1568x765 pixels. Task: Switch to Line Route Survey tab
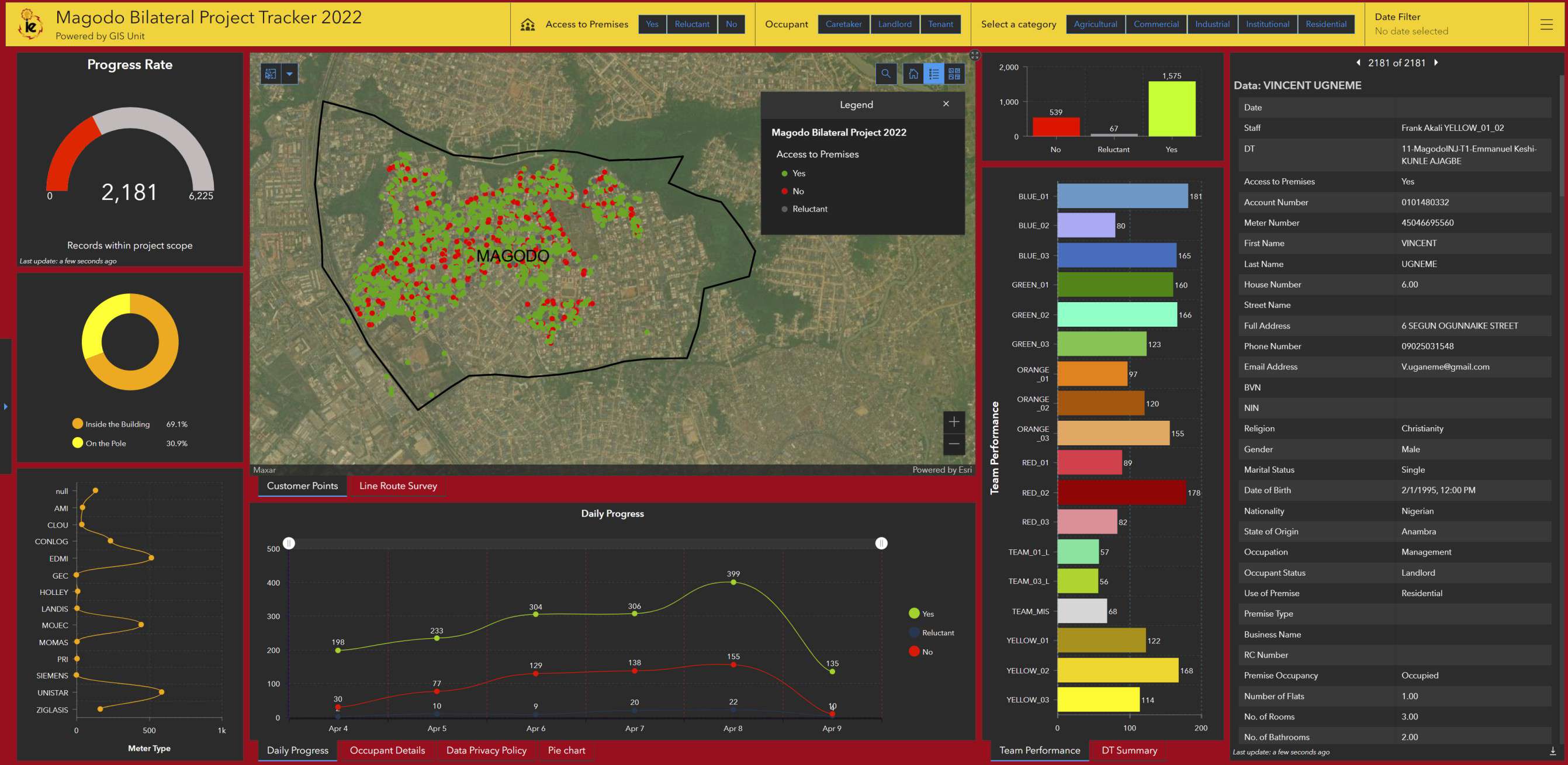(398, 486)
